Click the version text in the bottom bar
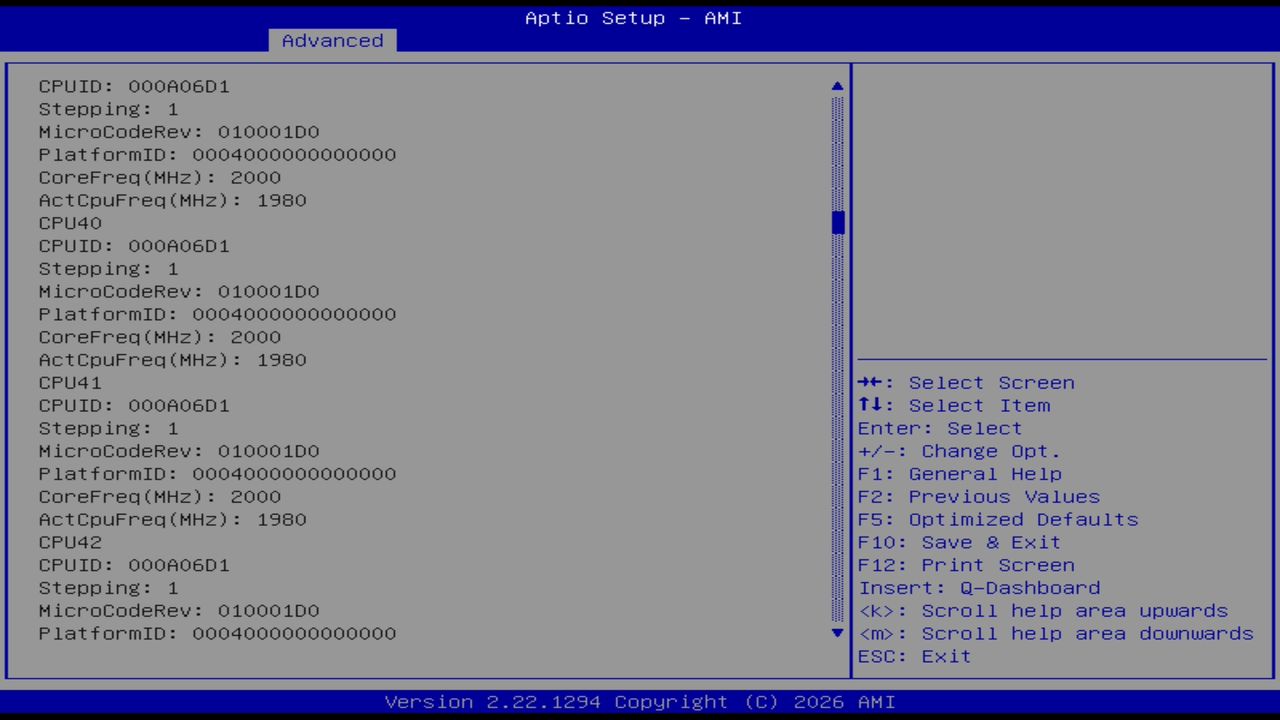 (x=640, y=701)
